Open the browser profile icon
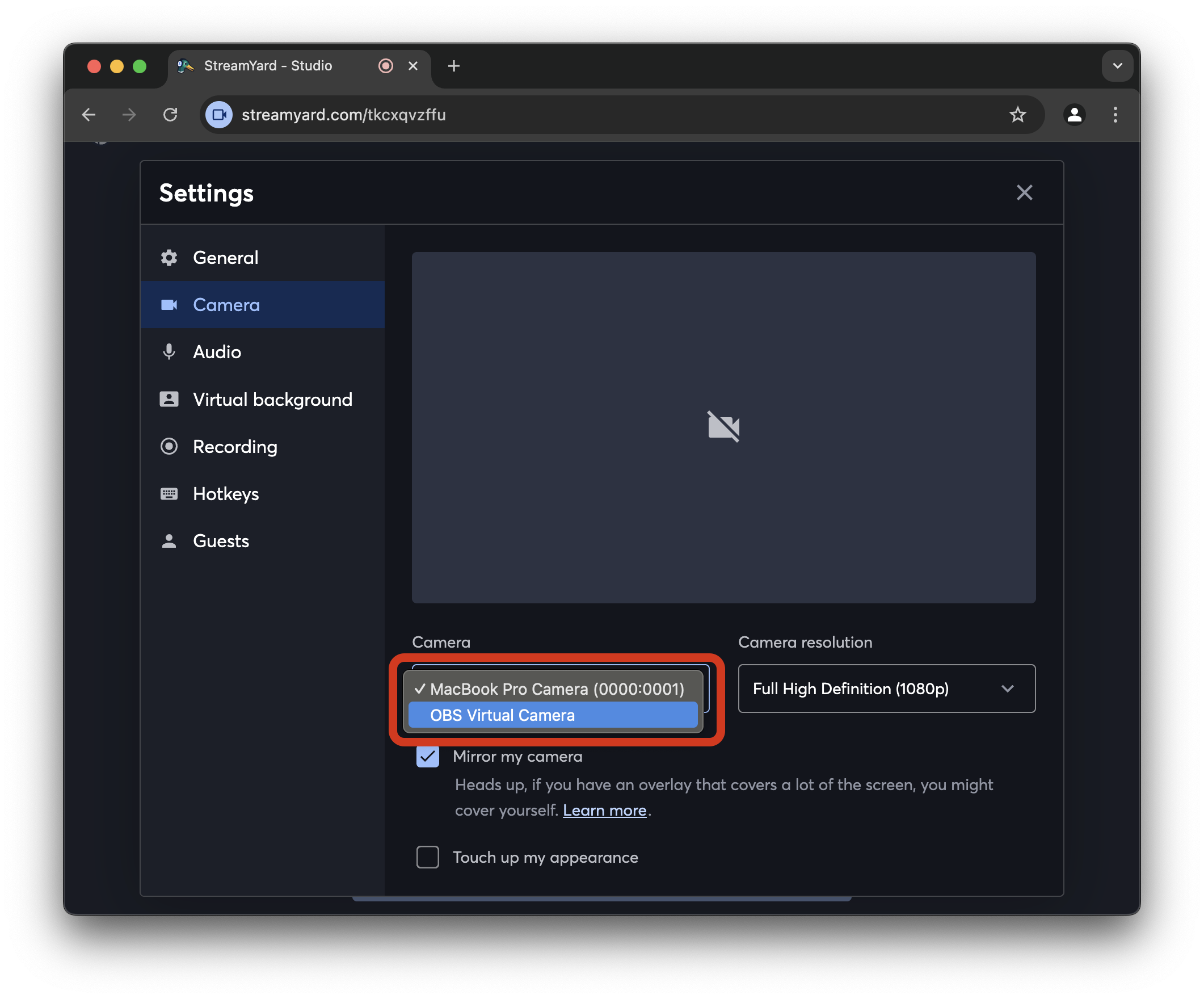Image resolution: width=1204 pixels, height=999 pixels. (x=1074, y=115)
